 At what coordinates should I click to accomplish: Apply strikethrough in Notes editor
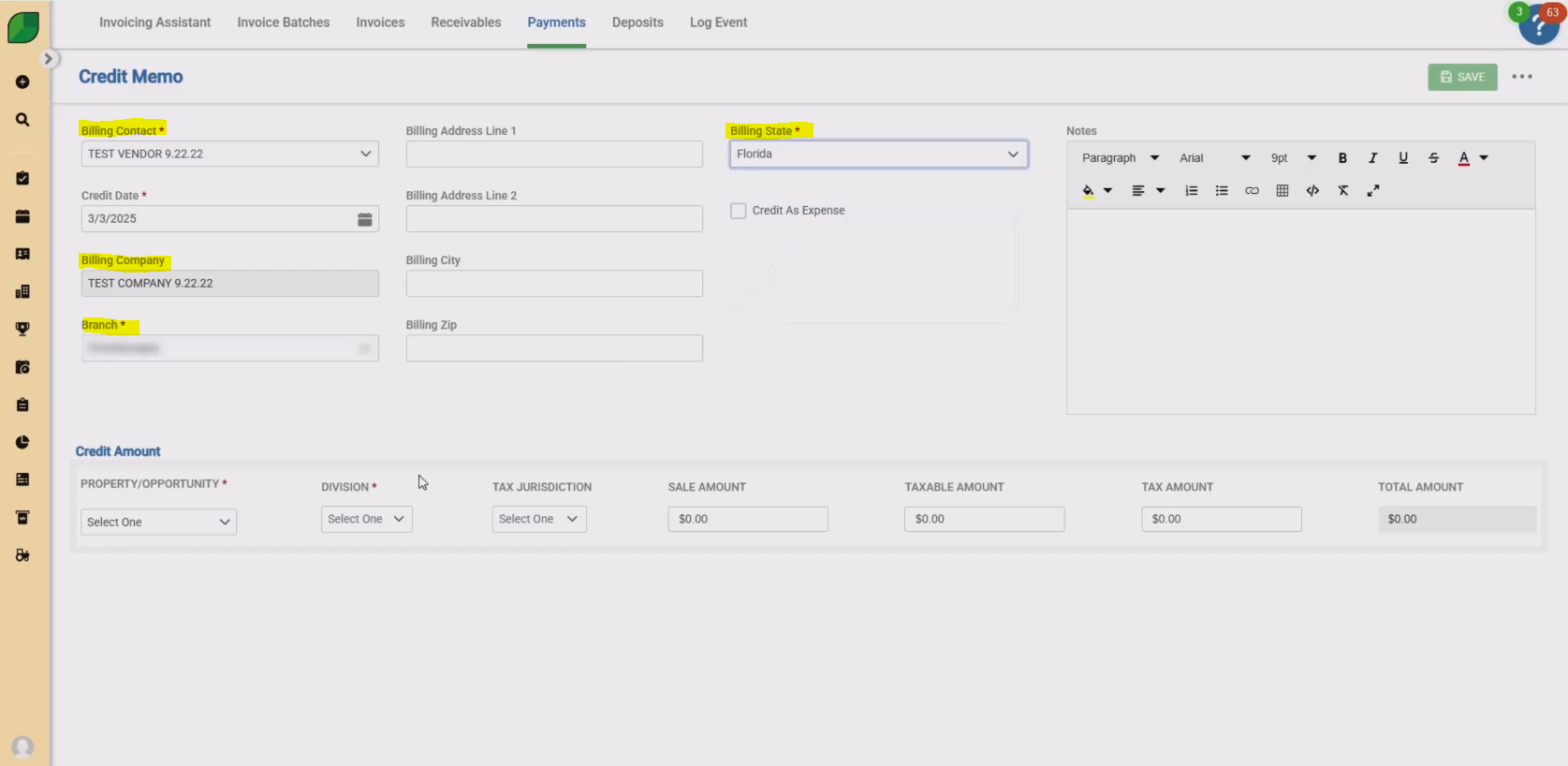click(1433, 158)
